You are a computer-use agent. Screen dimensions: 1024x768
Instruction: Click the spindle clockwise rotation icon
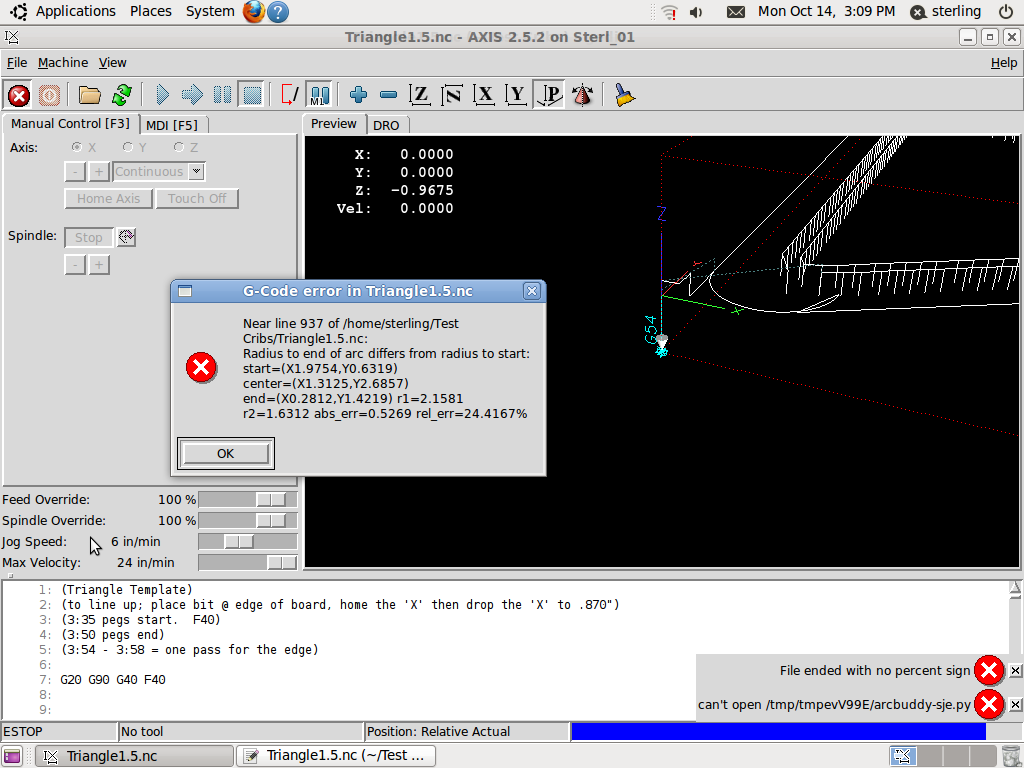pyautogui.click(x=126, y=237)
